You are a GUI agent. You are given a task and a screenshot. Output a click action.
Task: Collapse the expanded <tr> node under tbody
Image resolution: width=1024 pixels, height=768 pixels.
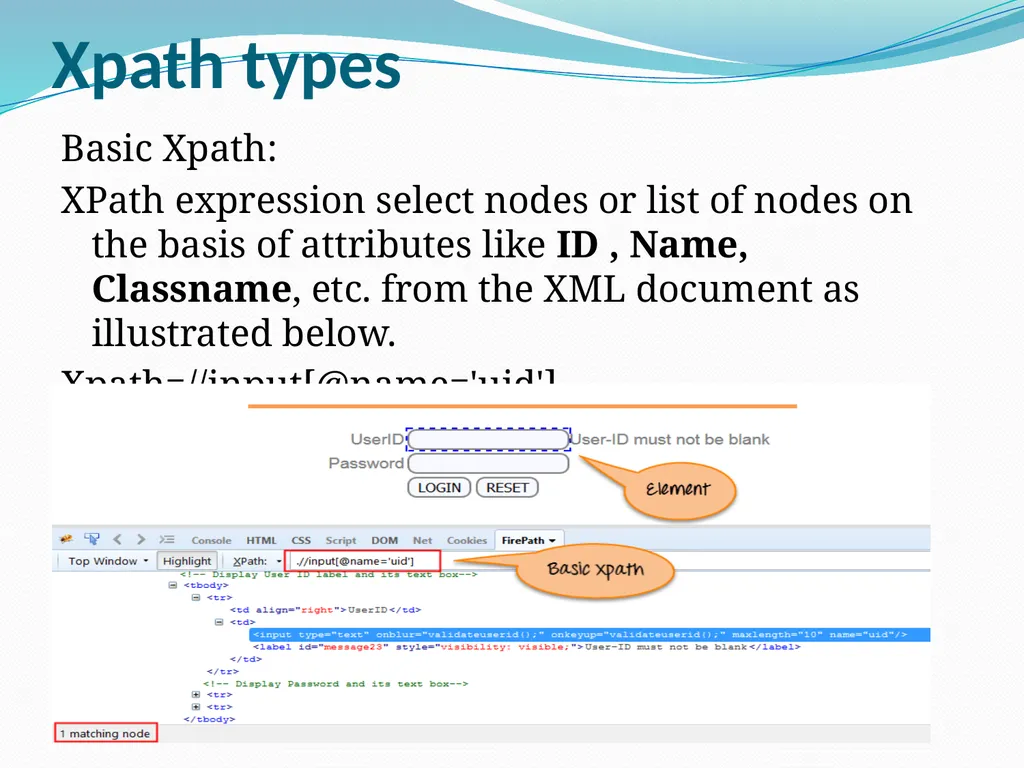pyautogui.click(x=196, y=598)
